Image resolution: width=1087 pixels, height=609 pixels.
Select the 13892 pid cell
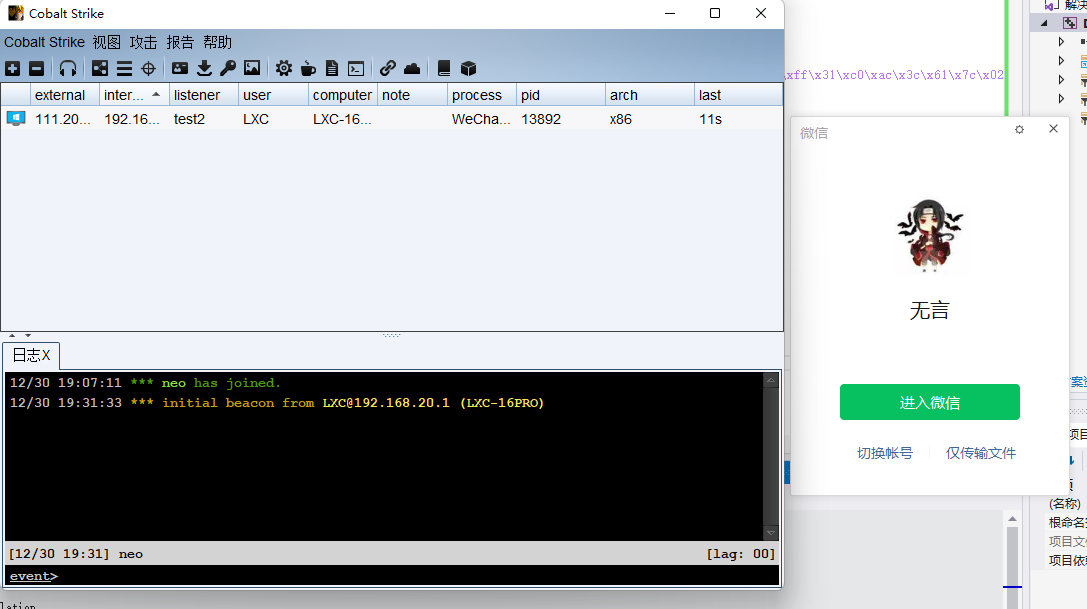click(541, 119)
